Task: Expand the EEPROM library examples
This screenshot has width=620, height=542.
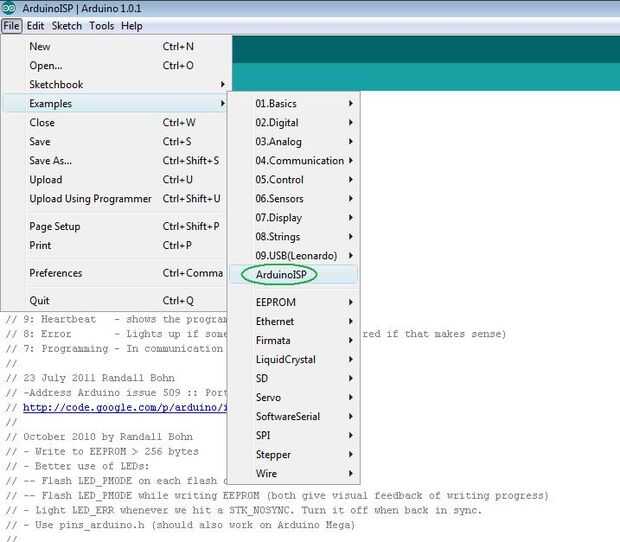Action: [294, 302]
